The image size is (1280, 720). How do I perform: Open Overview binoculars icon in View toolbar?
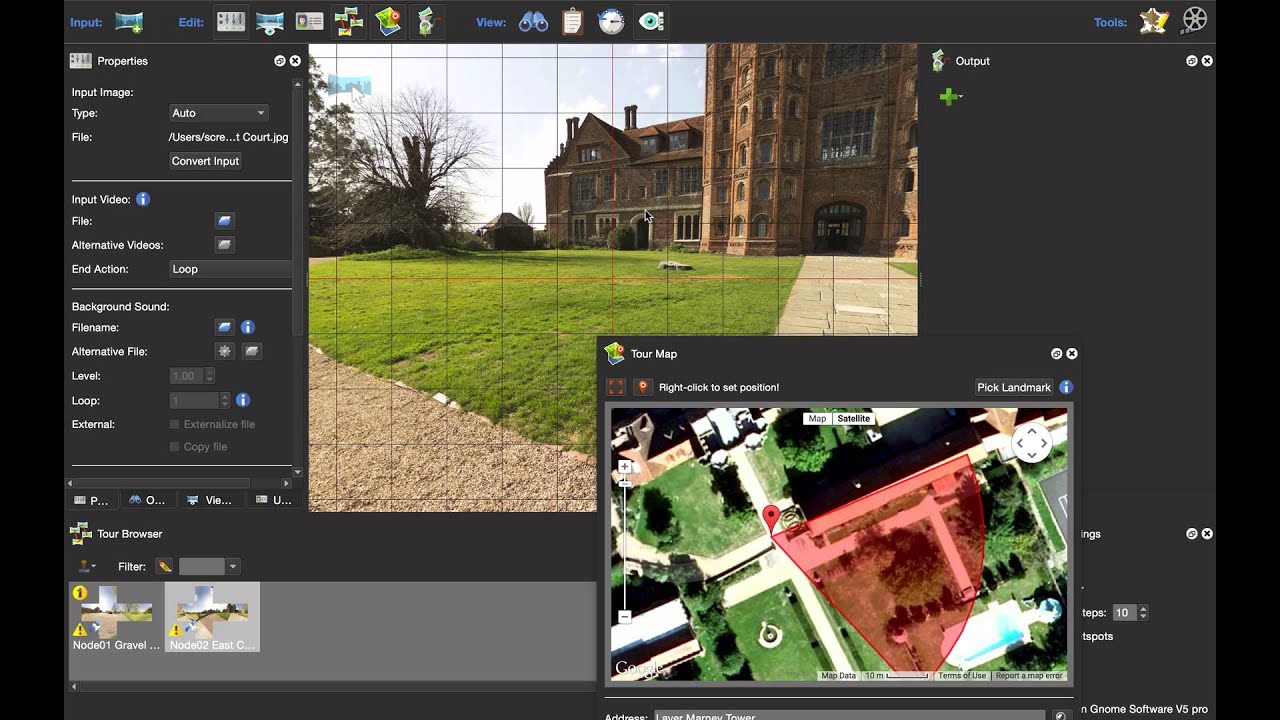pos(533,21)
